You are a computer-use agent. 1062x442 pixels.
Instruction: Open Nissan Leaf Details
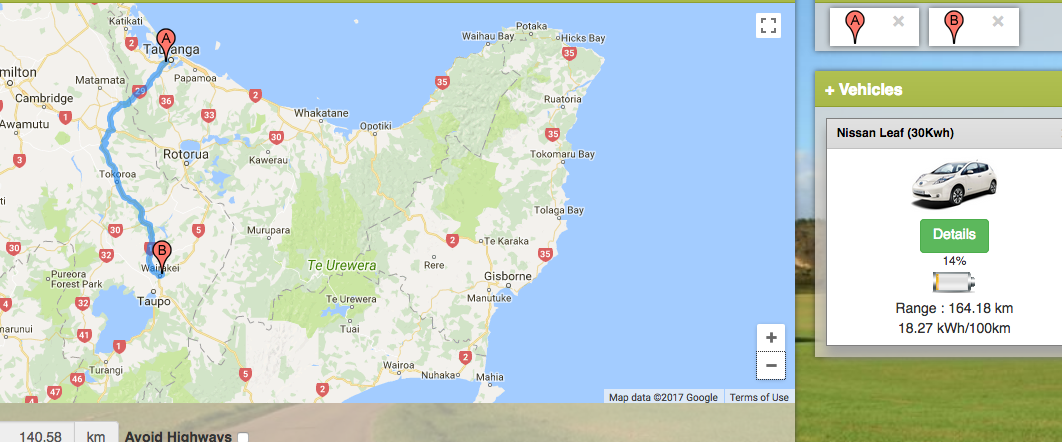[x=953, y=235]
